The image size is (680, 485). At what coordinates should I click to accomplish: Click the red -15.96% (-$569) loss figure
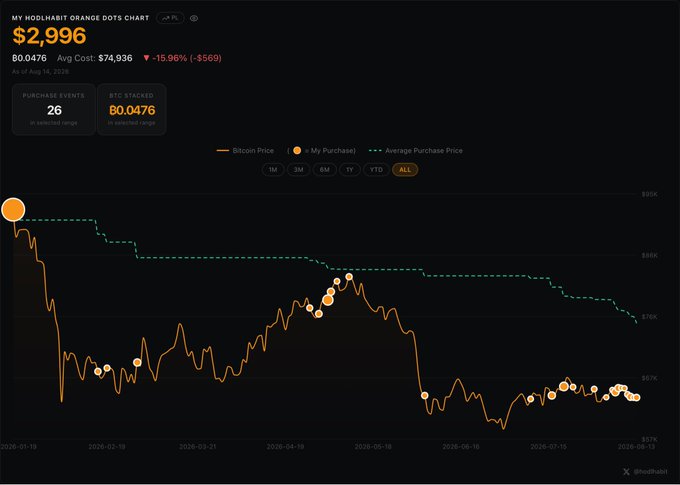(182, 58)
